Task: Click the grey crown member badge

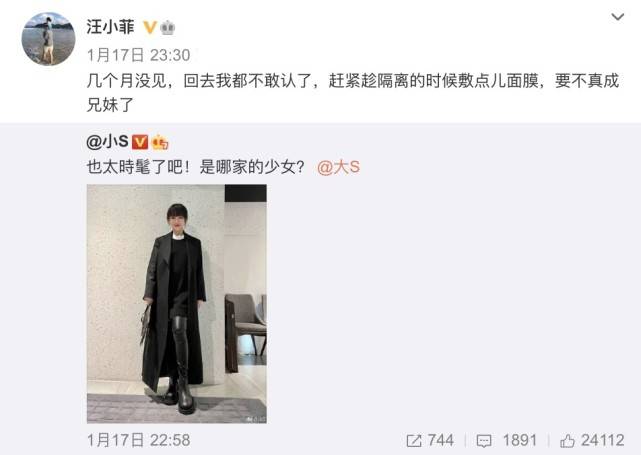Action: click(168, 28)
